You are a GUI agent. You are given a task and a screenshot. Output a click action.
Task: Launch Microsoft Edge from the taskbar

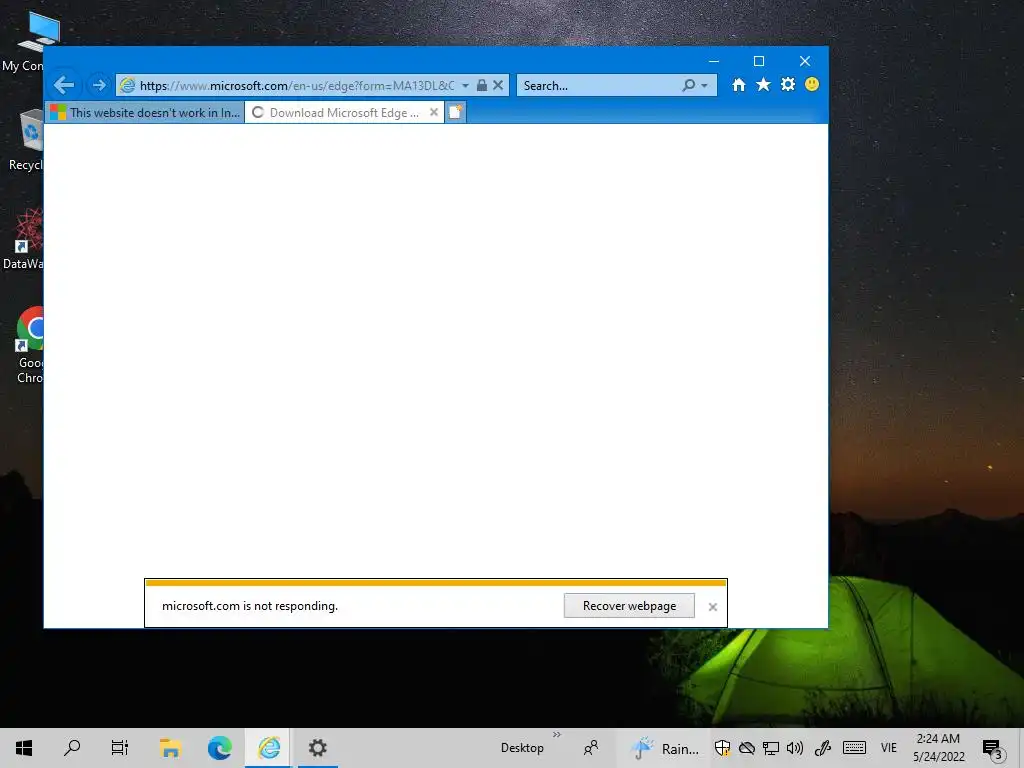219,748
